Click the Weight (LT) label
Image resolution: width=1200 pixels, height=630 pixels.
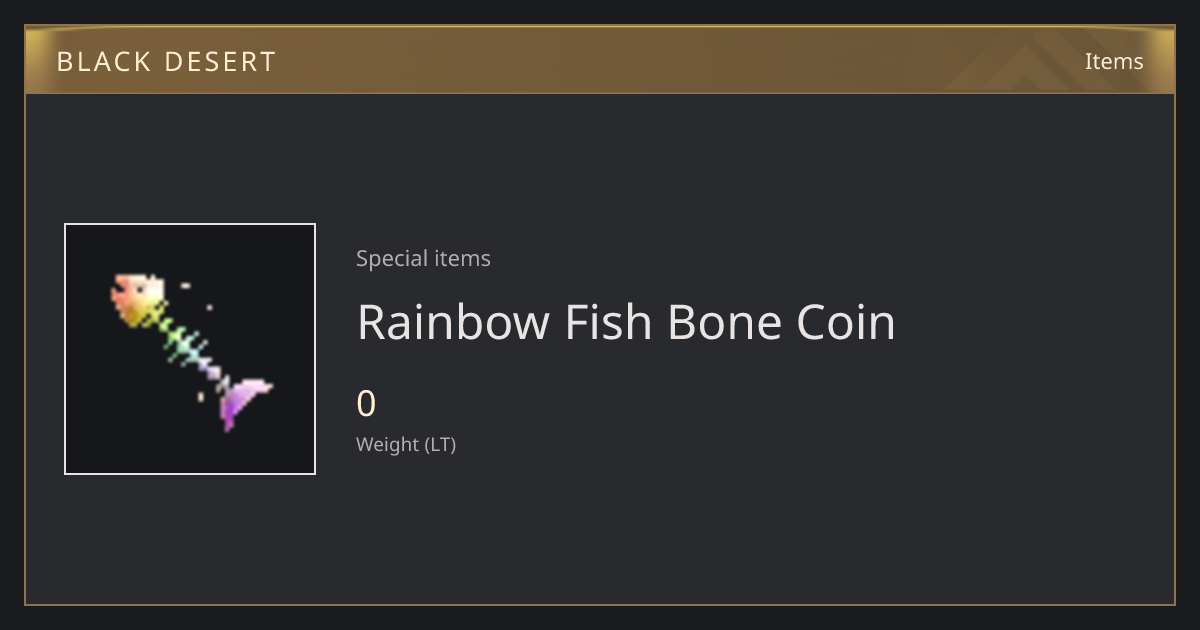pyautogui.click(x=406, y=444)
